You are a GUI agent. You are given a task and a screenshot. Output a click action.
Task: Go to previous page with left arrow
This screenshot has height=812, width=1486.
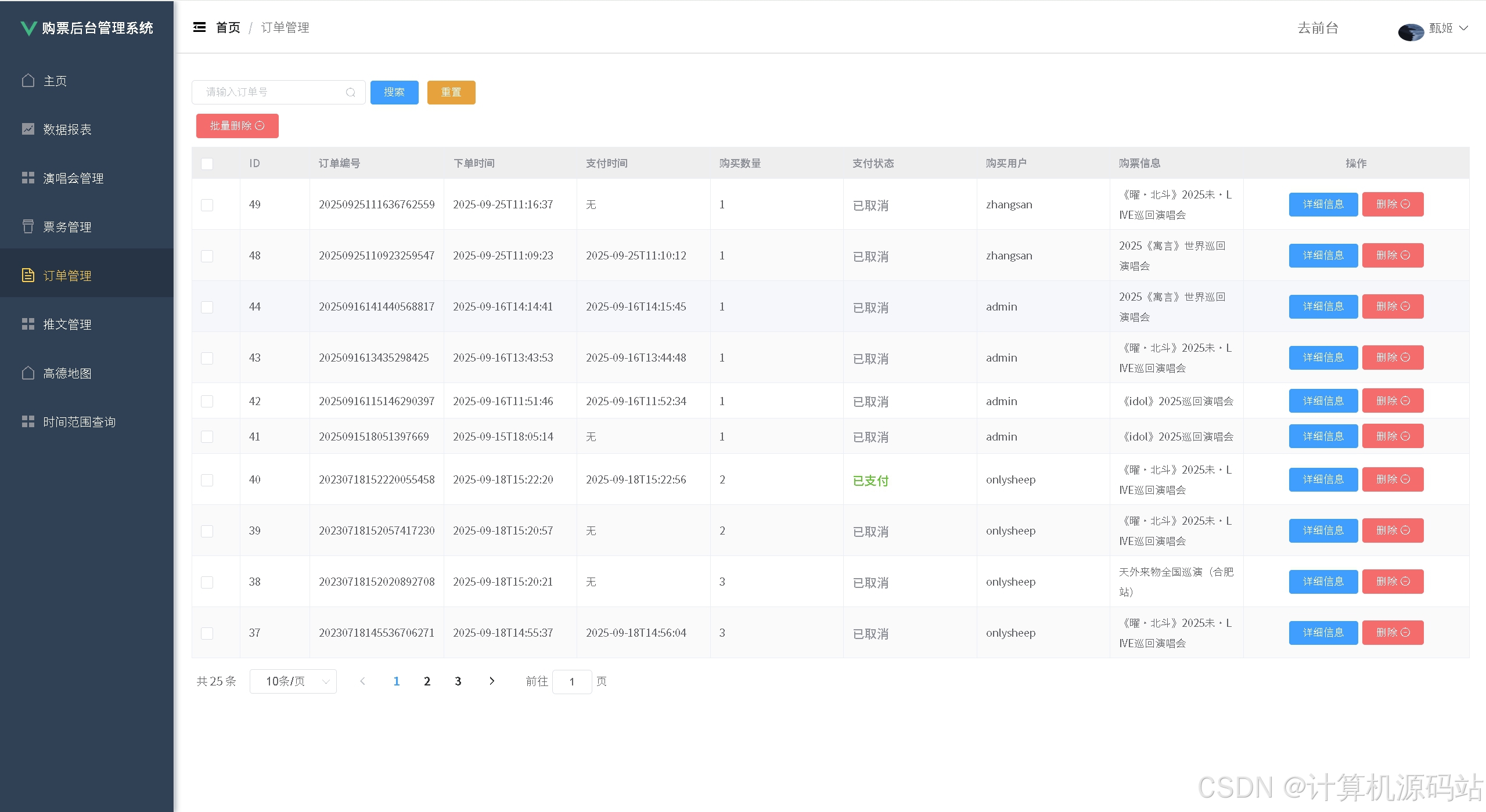(362, 681)
